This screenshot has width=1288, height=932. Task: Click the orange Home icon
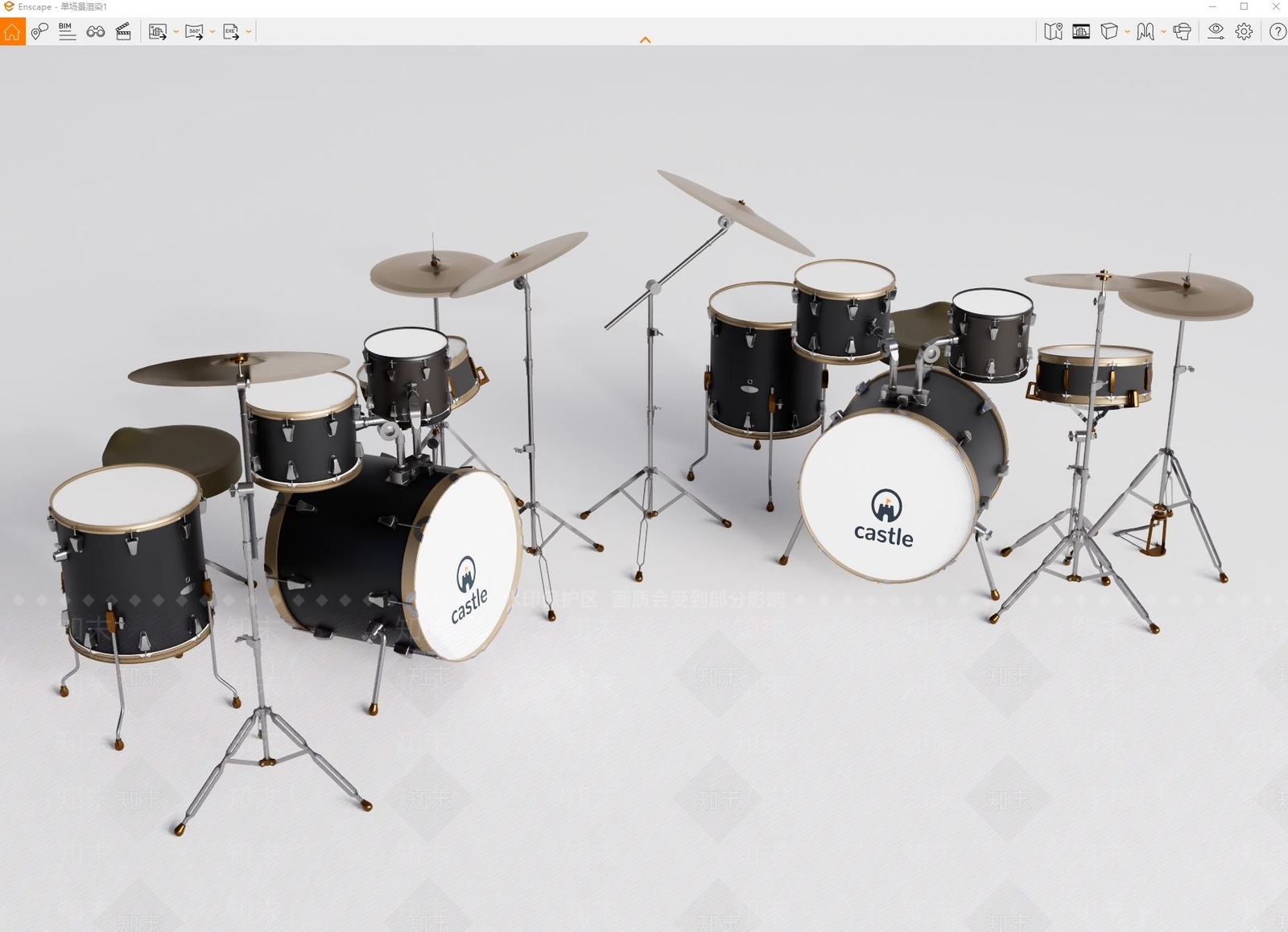click(12, 32)
